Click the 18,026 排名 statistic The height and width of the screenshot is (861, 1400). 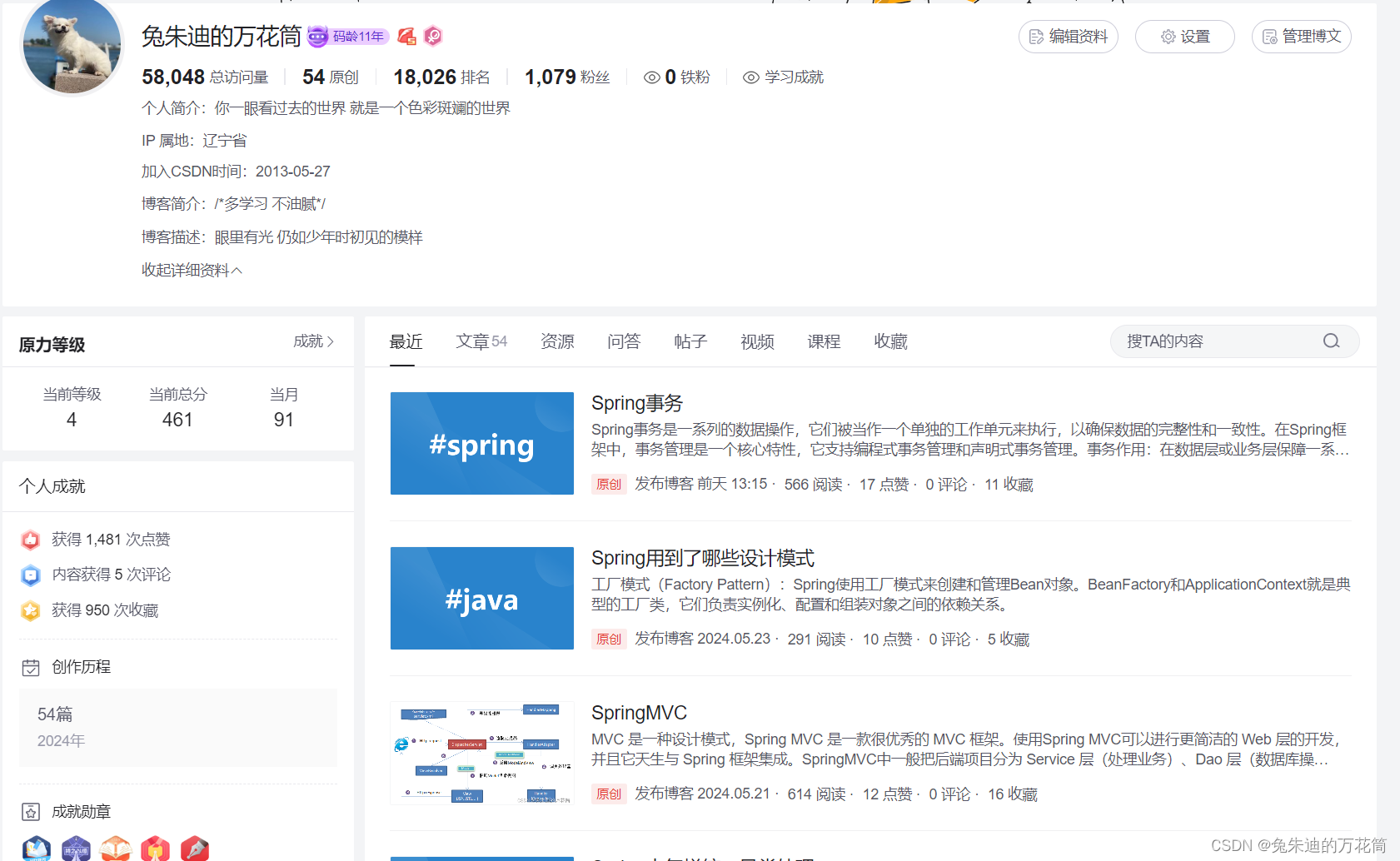[441, 77]
